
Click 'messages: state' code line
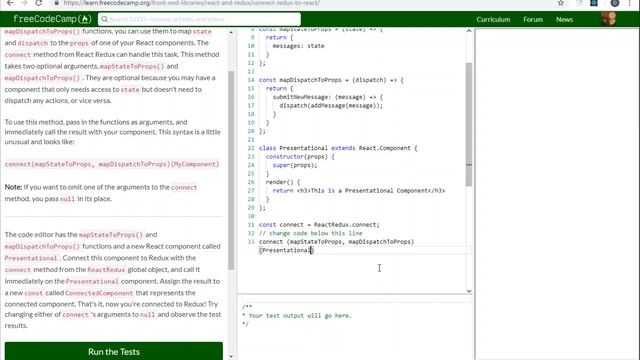(x=298, y=46)
